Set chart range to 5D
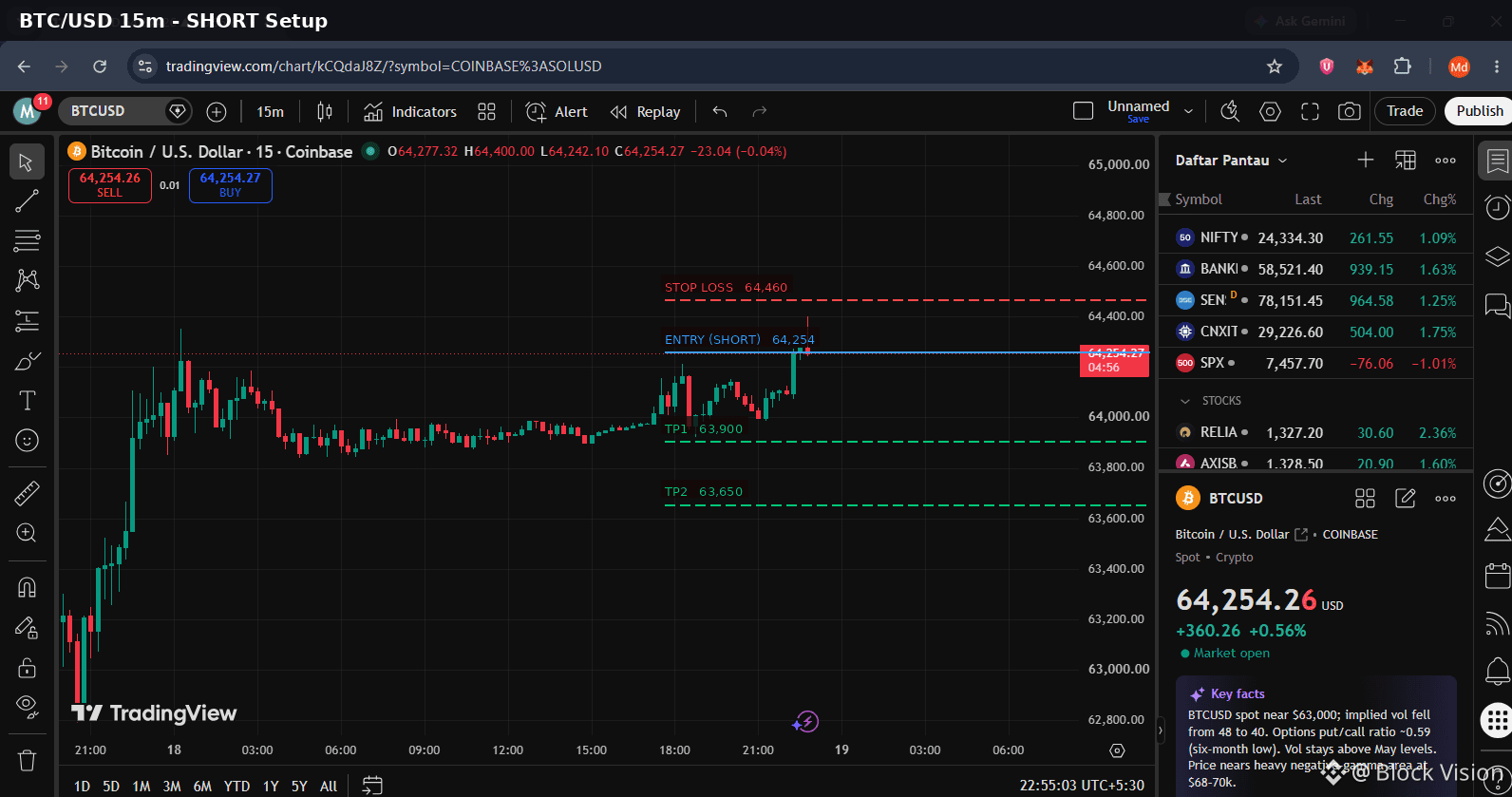The height and width of the screenshot is (797, 1512). 111,786
